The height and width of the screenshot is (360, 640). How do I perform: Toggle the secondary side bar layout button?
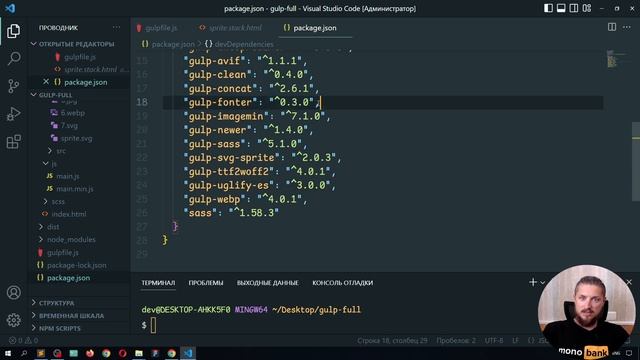574,8
